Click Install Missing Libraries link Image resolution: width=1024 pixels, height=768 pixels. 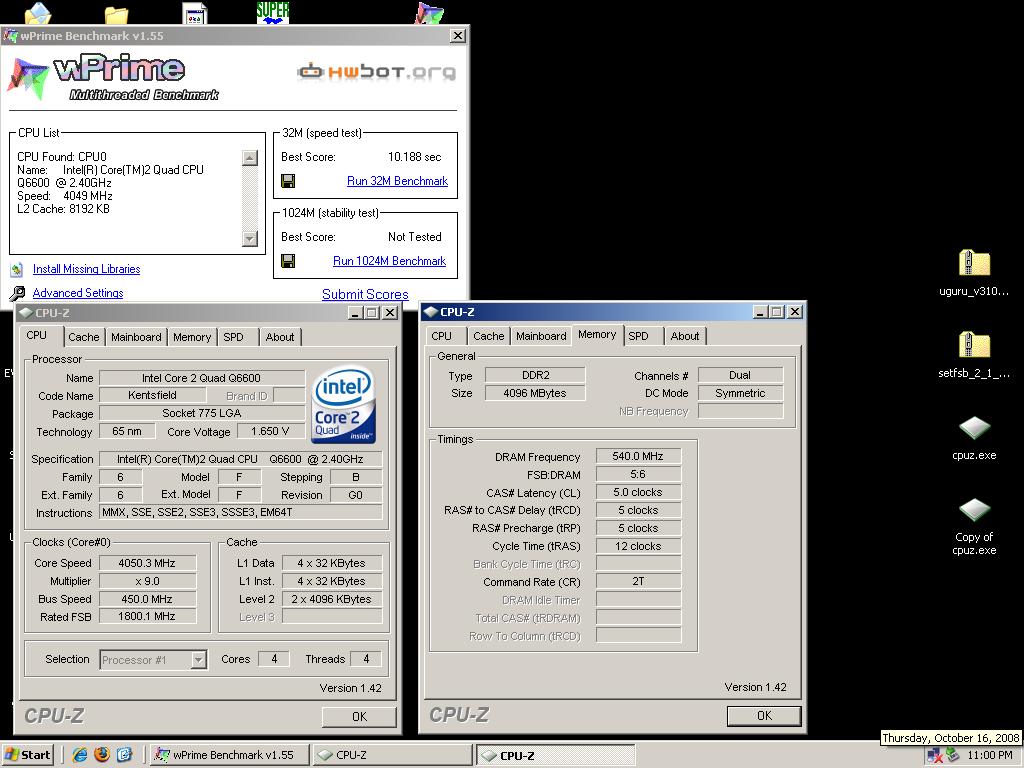(86, 269)
